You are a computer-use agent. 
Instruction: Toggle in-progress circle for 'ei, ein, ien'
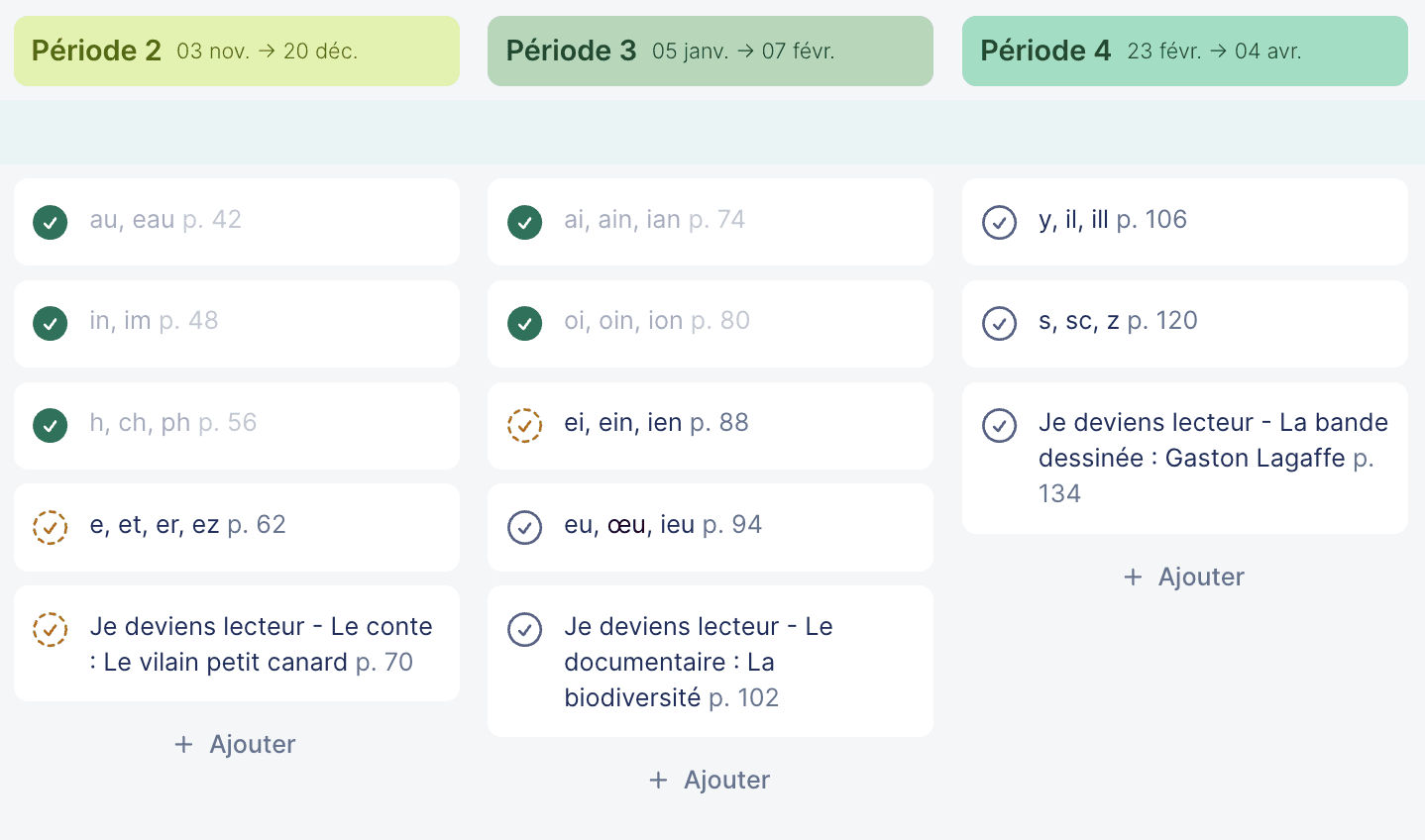(524, 425)
